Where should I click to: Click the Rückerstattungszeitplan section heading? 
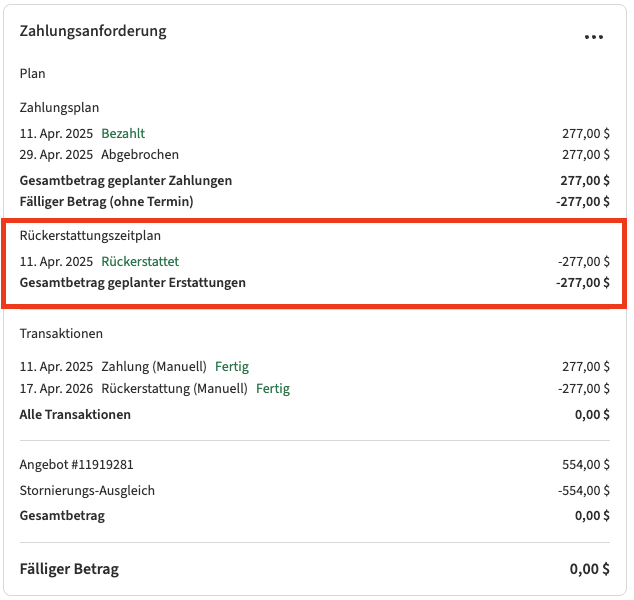tap(90, 236)
